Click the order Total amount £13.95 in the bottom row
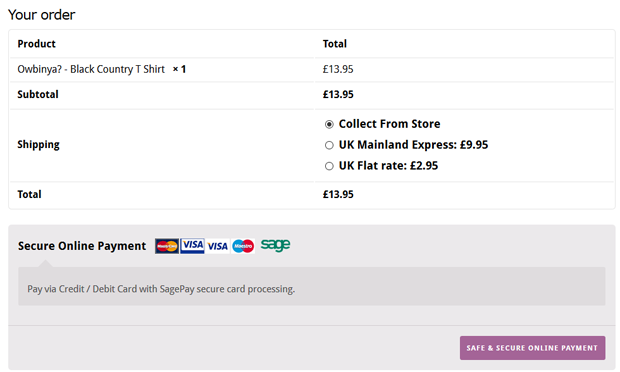This screenshot has width=620, height=372. click(x=338, y=194)
